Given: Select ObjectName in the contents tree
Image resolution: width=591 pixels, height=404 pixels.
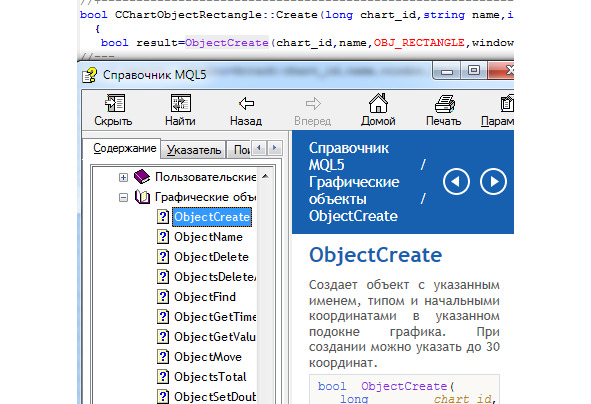Looking at the screenshot, I should pyautogui.click(x=208, y=237).
